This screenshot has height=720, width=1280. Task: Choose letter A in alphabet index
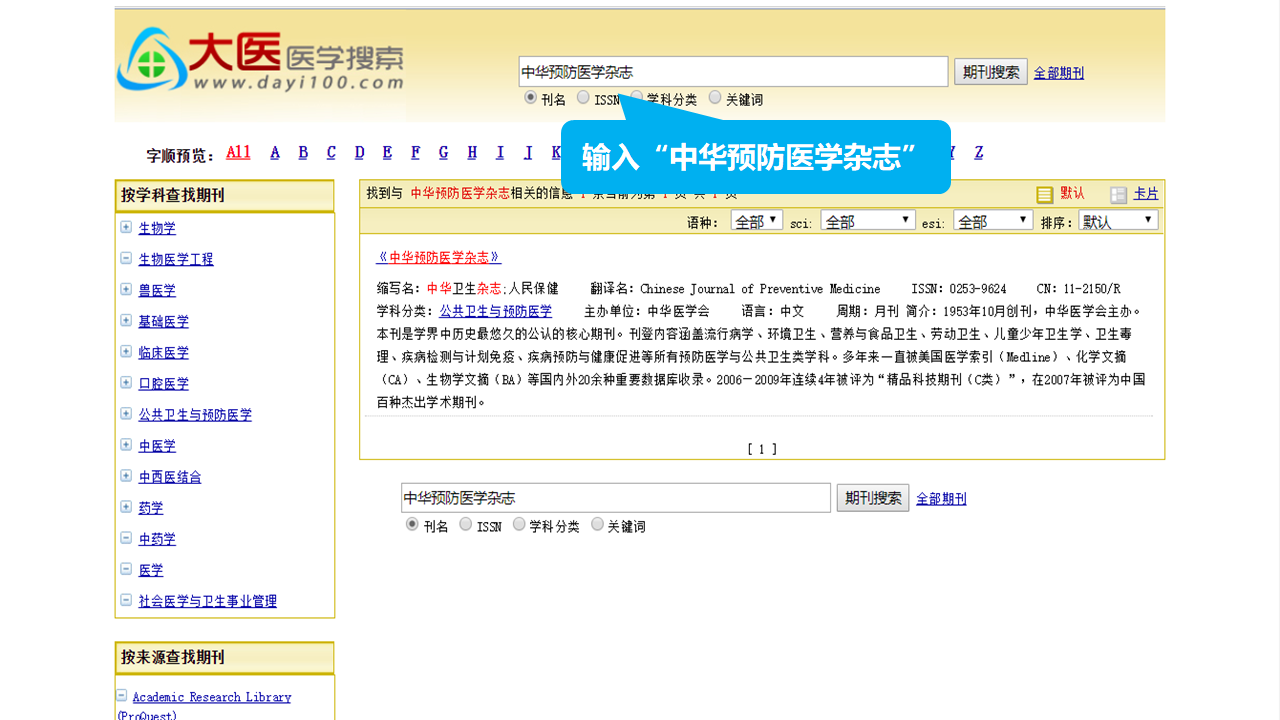[275, 152]
